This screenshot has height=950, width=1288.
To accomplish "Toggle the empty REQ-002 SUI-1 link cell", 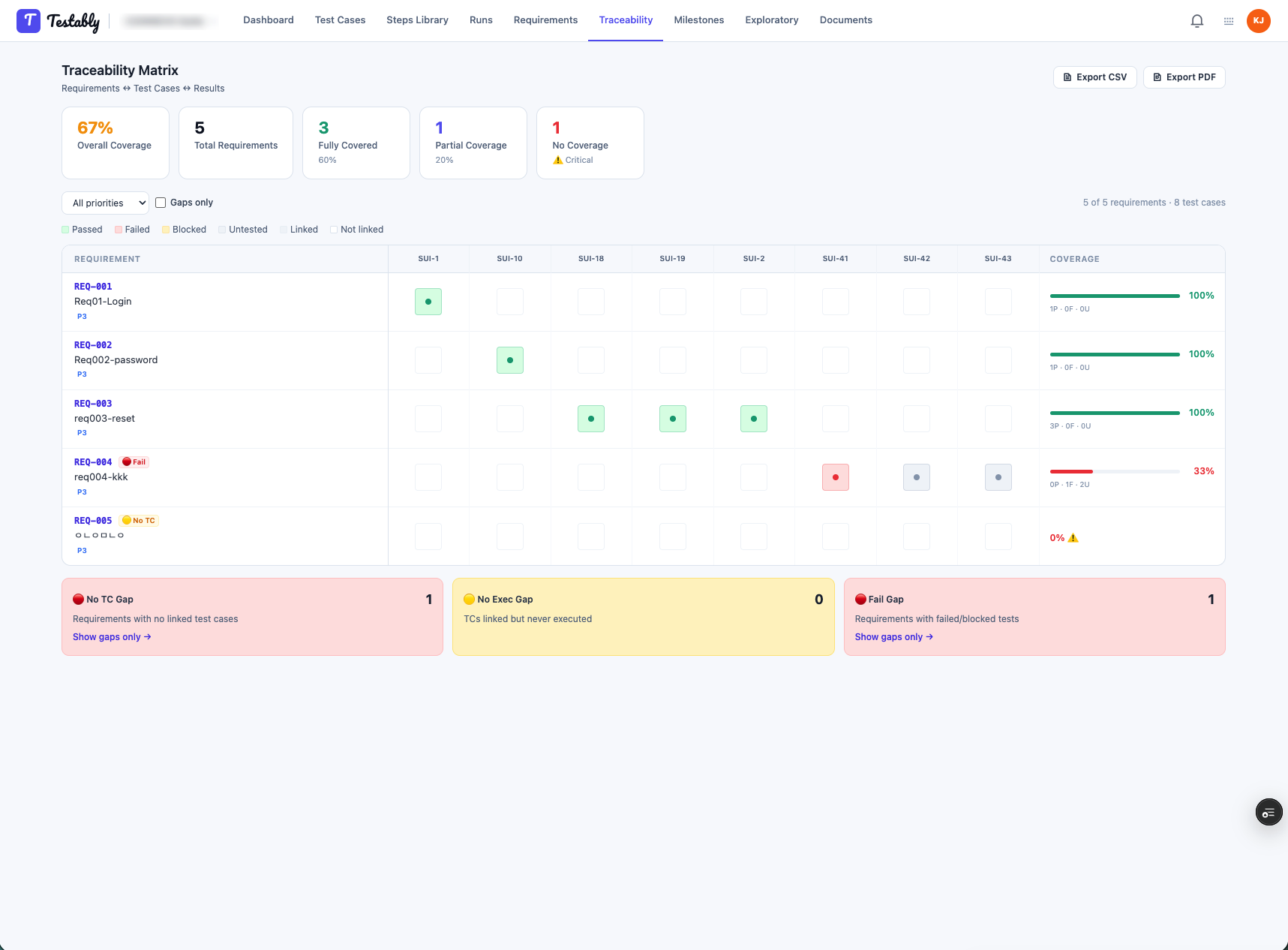I will coord(428,360).
